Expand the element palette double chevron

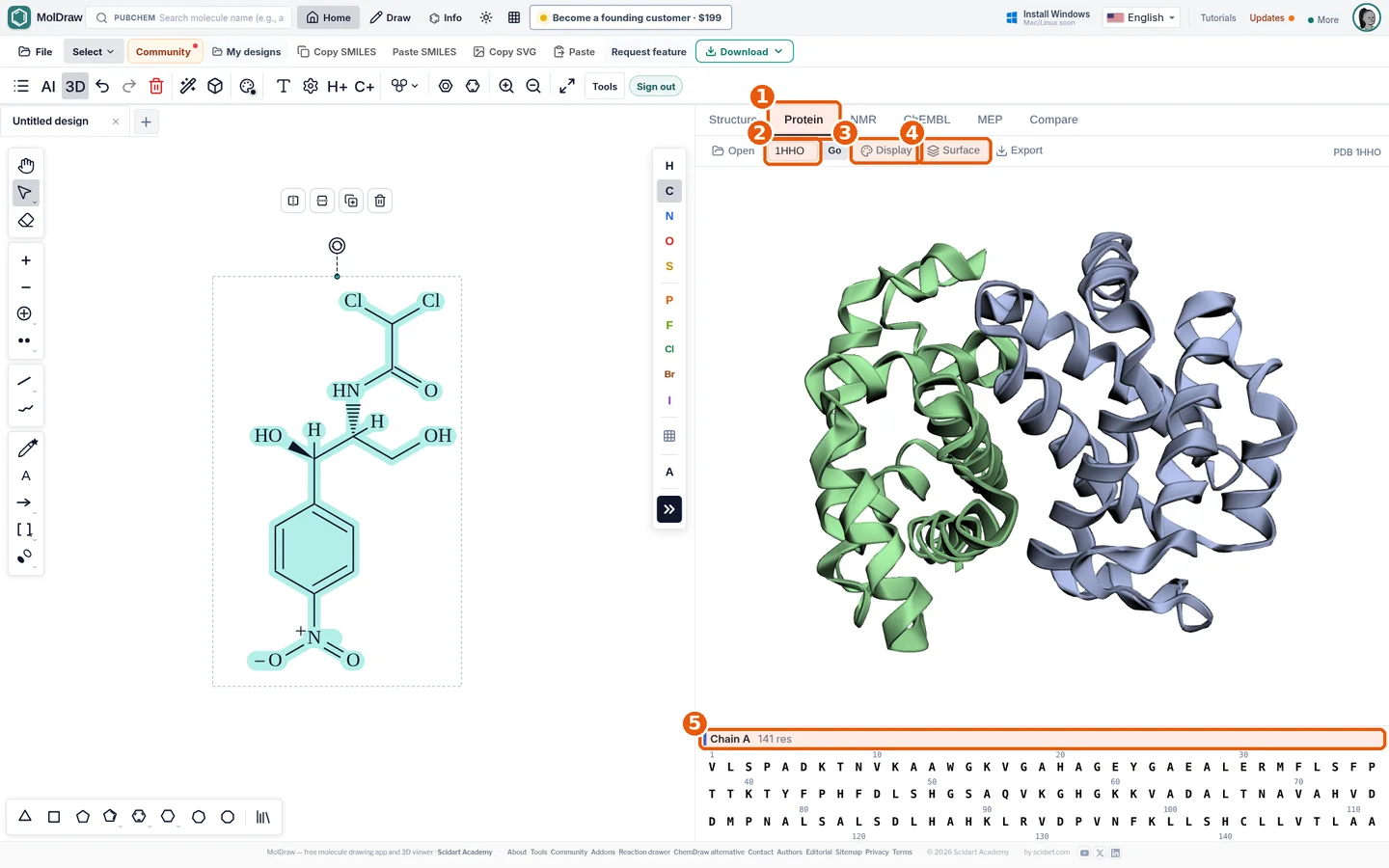coord(669,509)
